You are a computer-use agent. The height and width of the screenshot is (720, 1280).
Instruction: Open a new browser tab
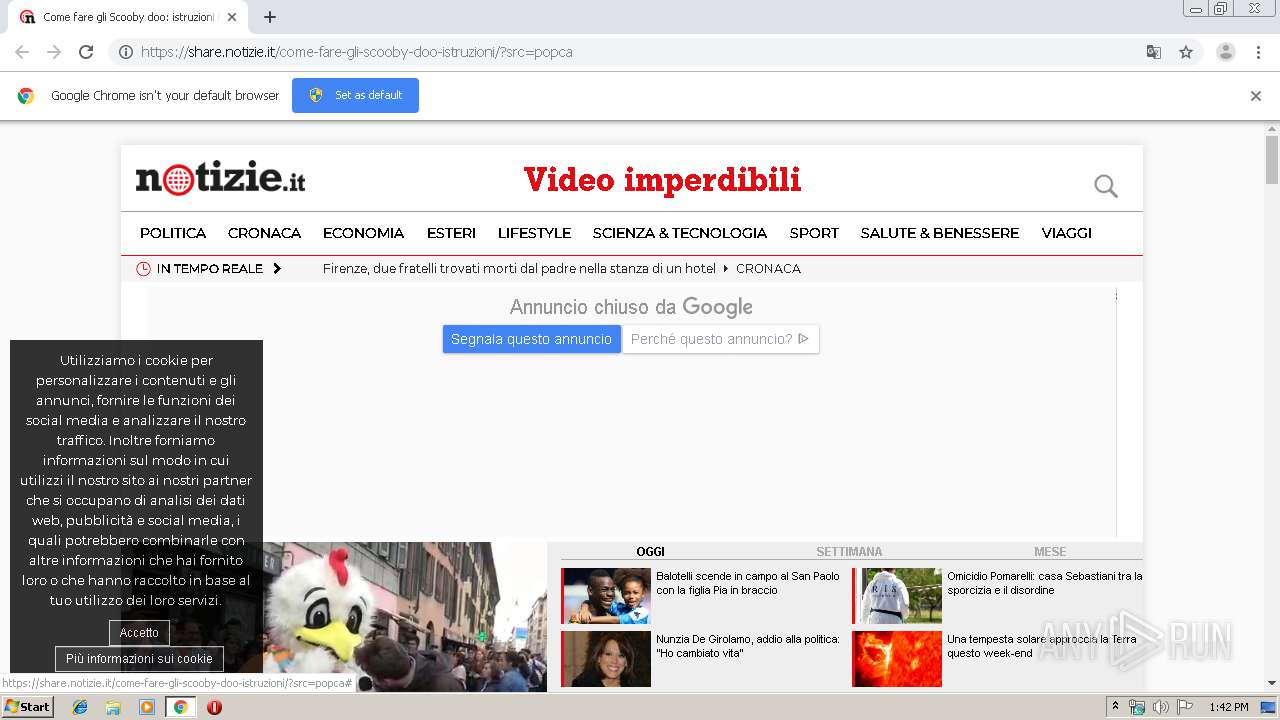click(x=270, y=17)
